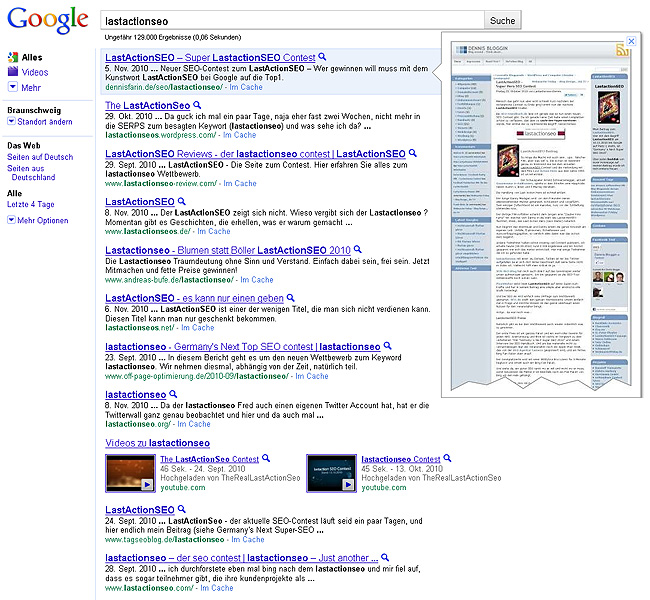Click magnifier icon after 'LastActionSEO Reviews' result title

(x=412, y=153)
